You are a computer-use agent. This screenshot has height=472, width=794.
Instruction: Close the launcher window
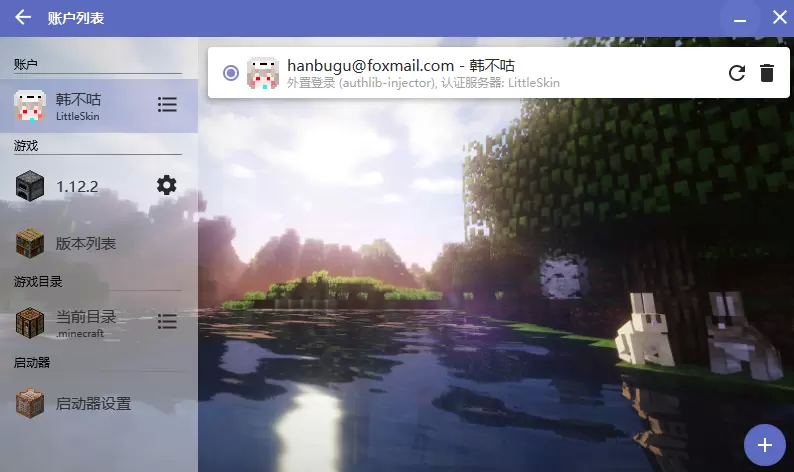click(x=779, y=17)
